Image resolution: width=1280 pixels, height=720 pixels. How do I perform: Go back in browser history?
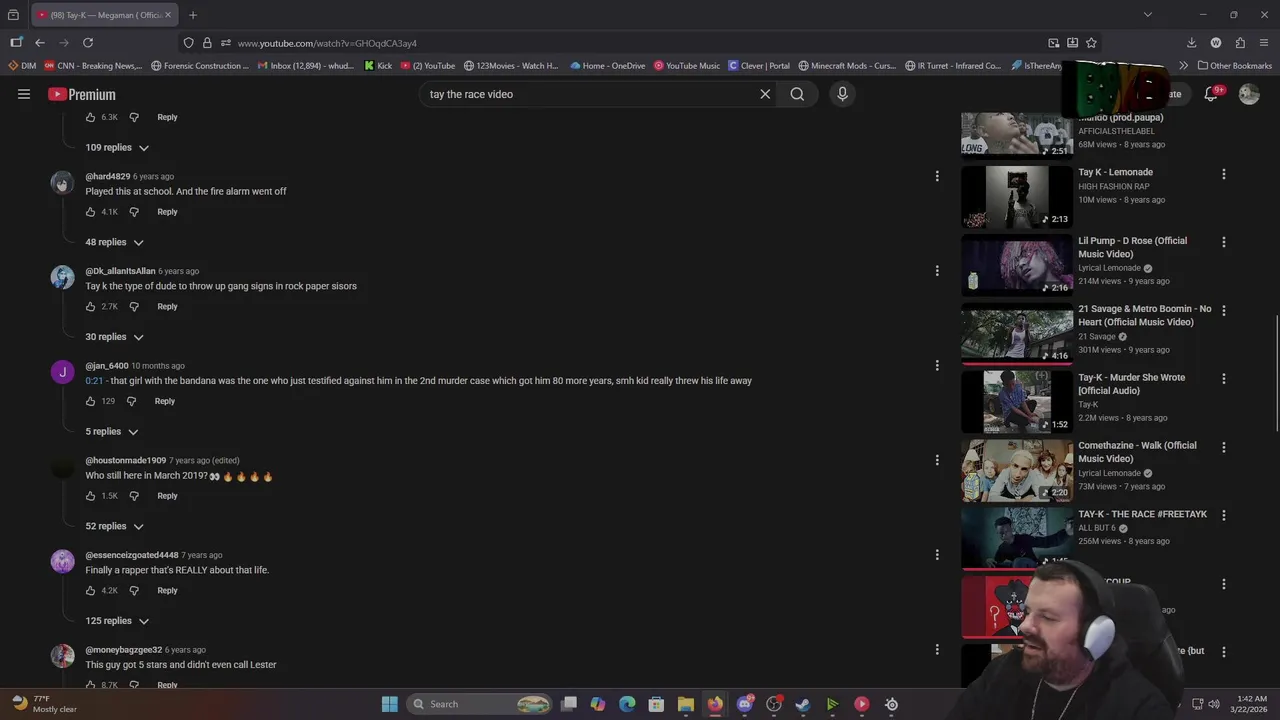pyautogui.click(x=39, y=43)
